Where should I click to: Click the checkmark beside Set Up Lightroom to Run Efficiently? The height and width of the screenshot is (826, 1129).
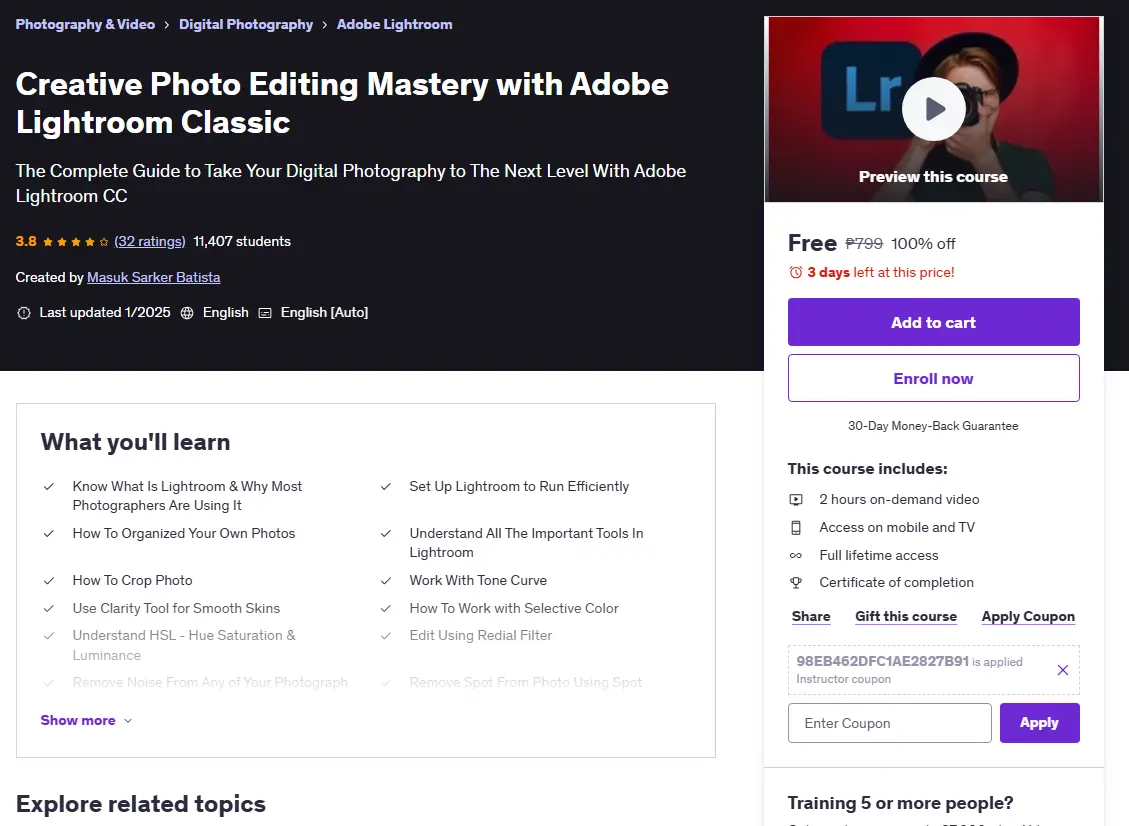(x=386, y=487)
